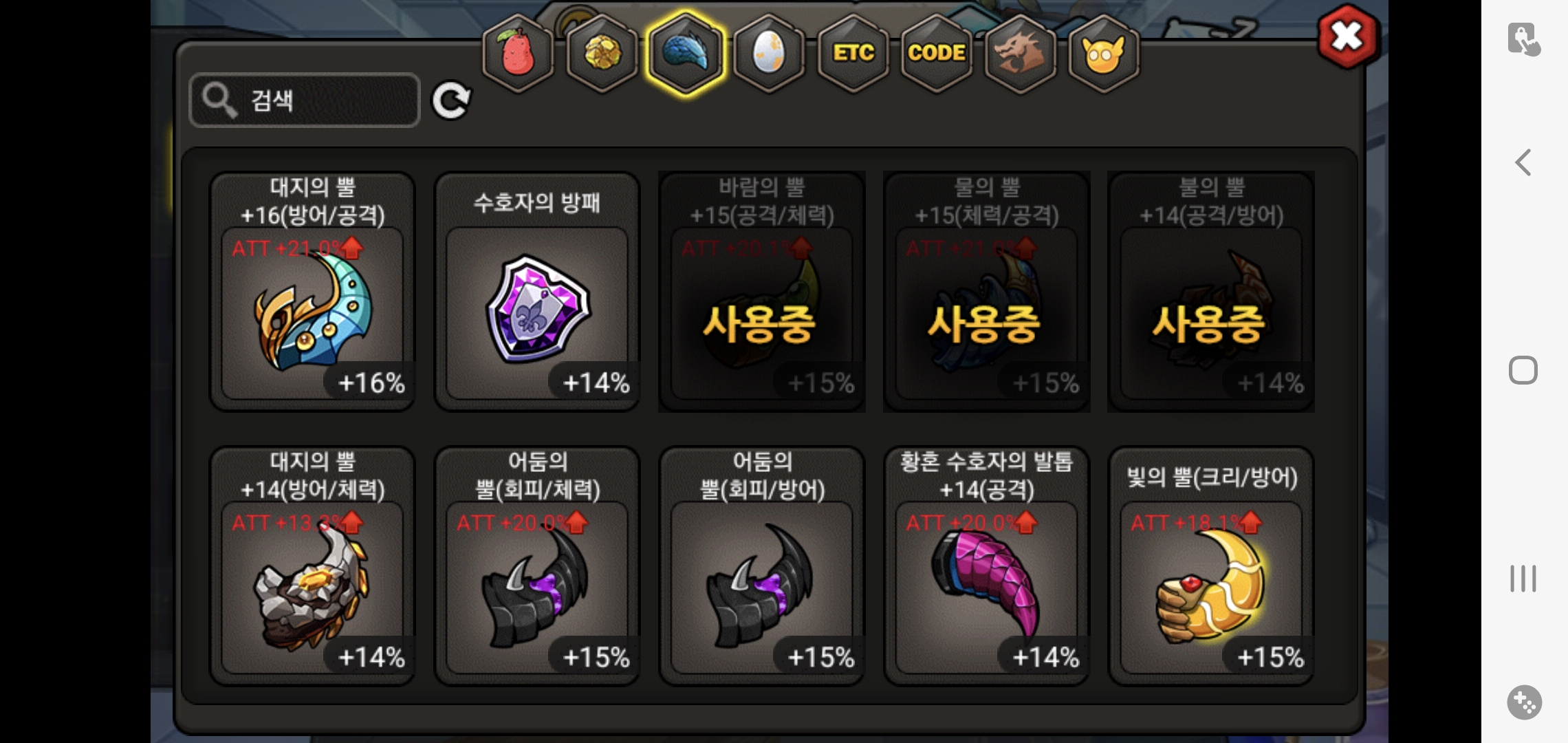Open the fruit food category tab
This screenshot has height=743, width=1568.
pyautogui.click(x=518, y=53)
